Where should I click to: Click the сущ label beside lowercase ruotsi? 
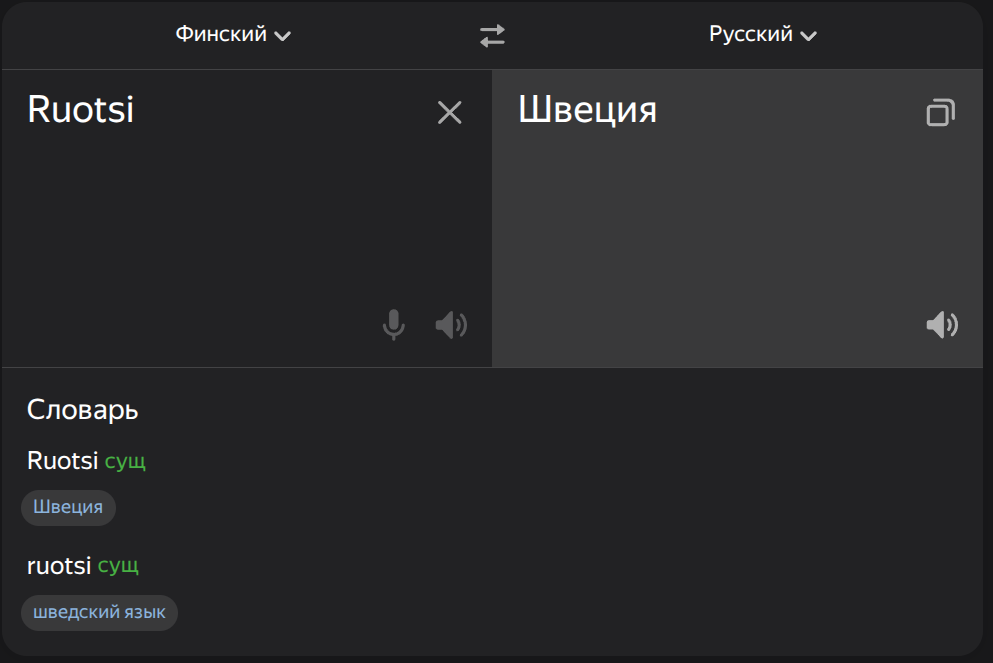point(118,566)
